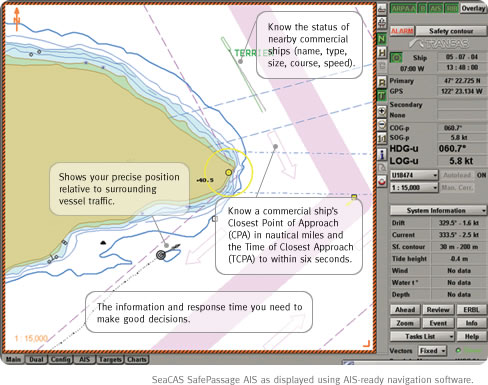The width and height of the screenshot is (488, 385).
Task: Click the HDG-u value 060.7°
Action: (452, 148)
